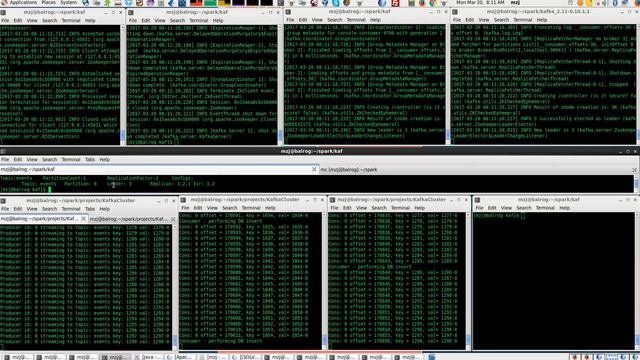640x360 pixels.
Task: Open Terminal menu in consumer terminal showing offset 170591
Action: (x=251, y=208)
